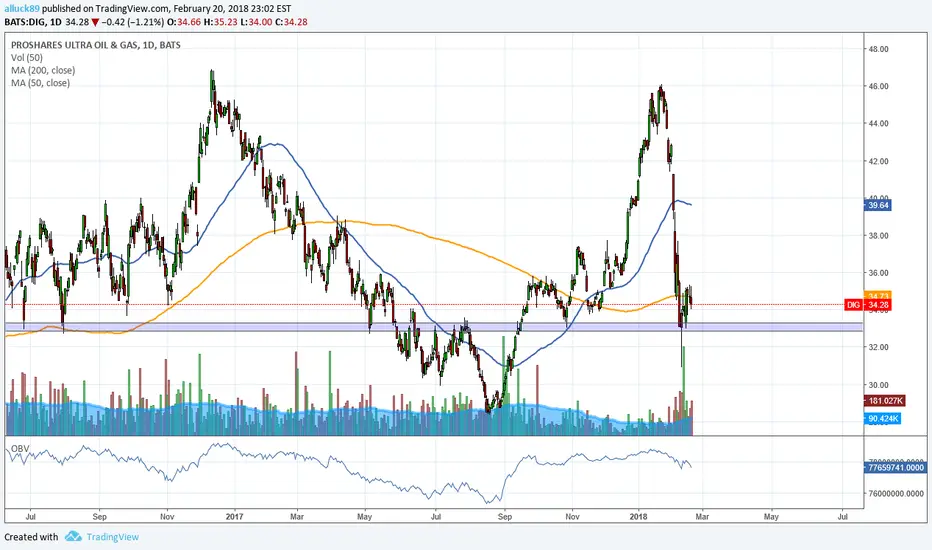Click the 2017 label on time axis
The height and width of the screenshot is (550, 932).
235,517
